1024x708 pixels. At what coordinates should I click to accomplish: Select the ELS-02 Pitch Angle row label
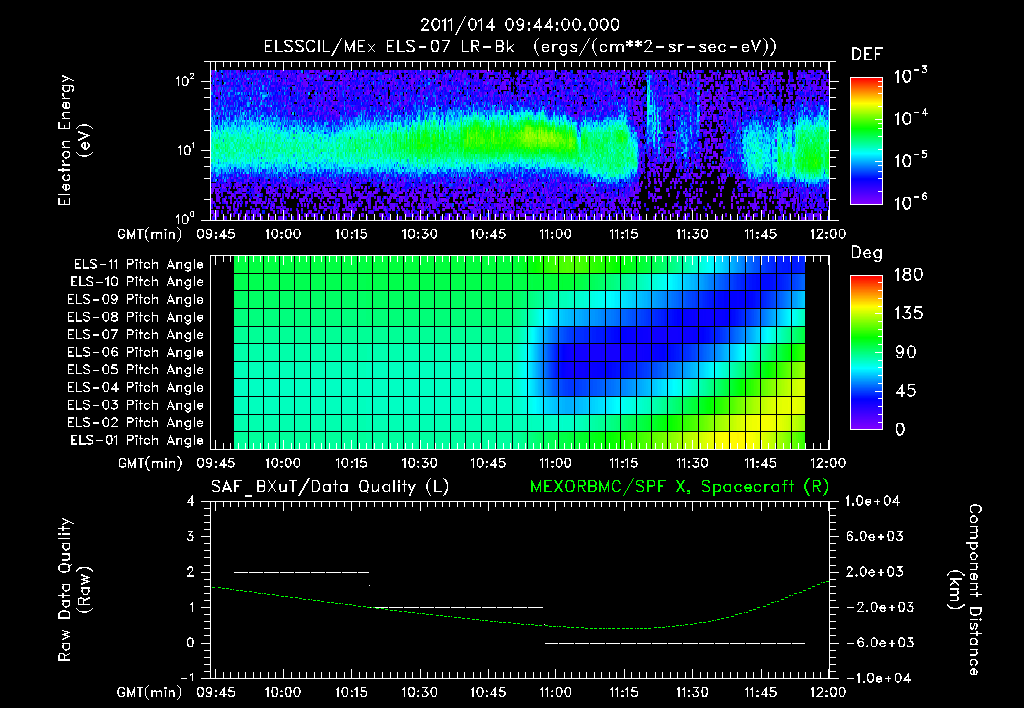135,423
